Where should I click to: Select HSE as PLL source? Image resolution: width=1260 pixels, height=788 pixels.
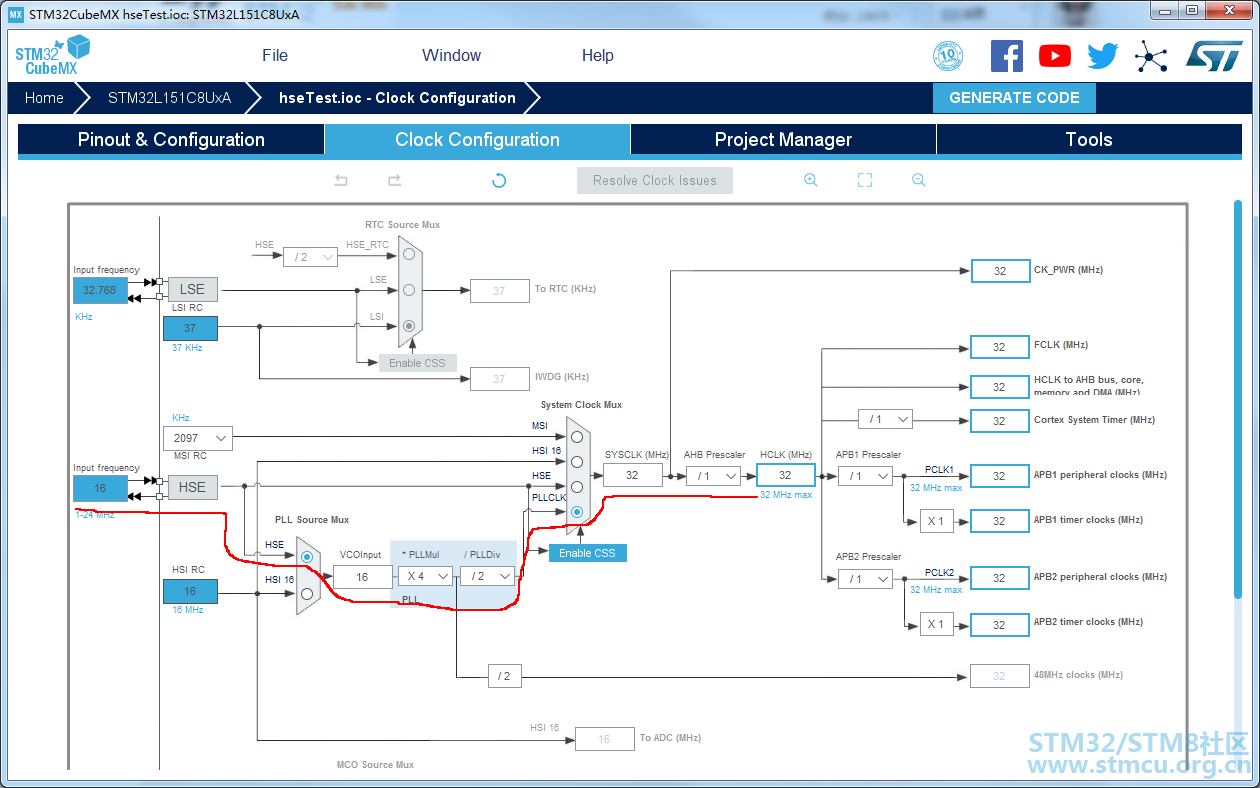307,556
